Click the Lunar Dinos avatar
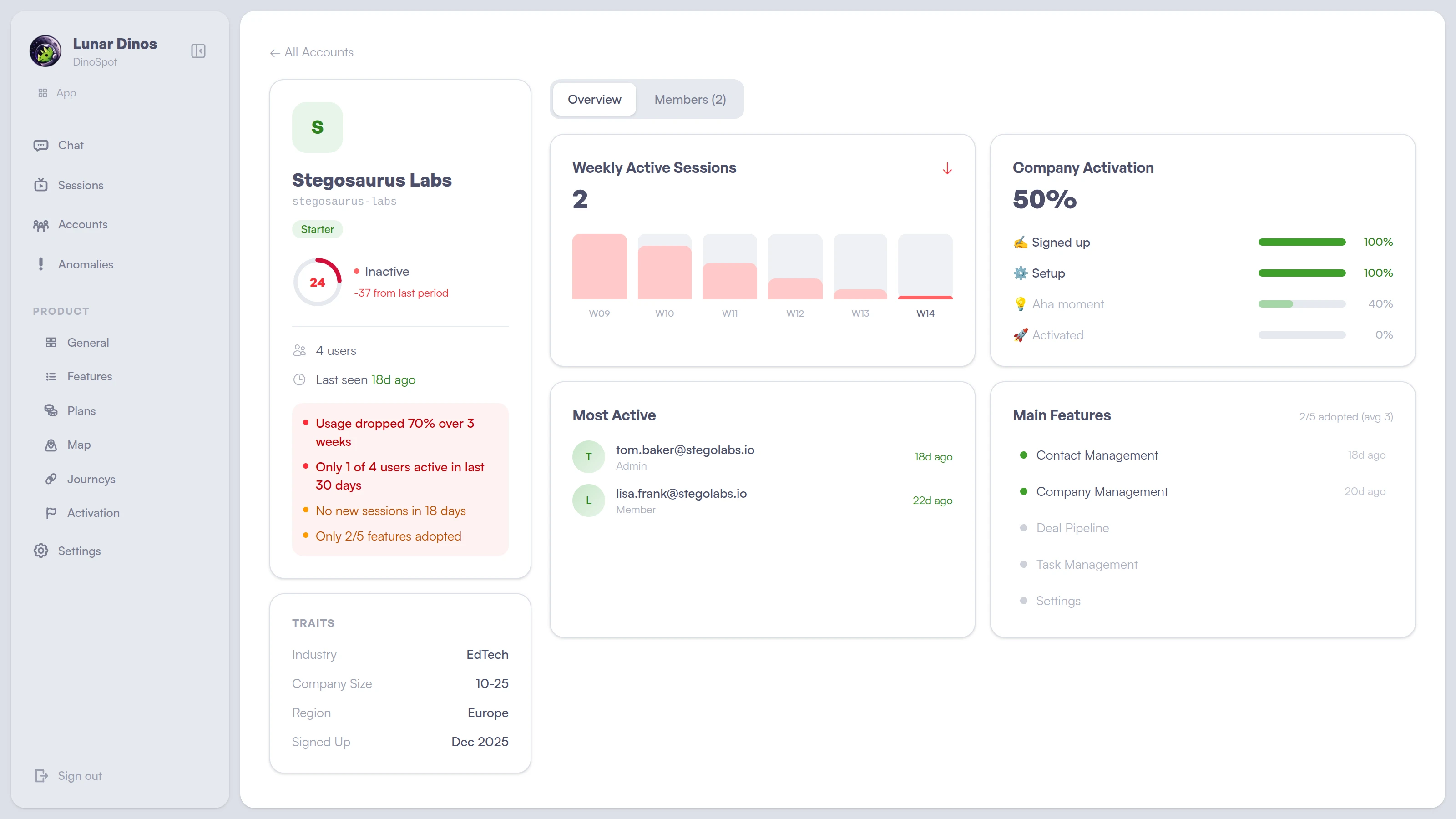This screenshot has height=819, width=1456. click(x=45, y=51)
